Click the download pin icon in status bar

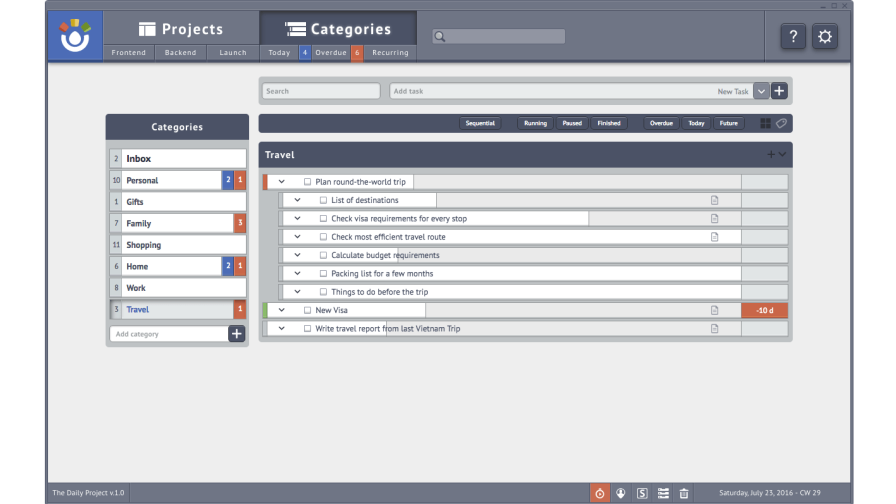[621, 493]
